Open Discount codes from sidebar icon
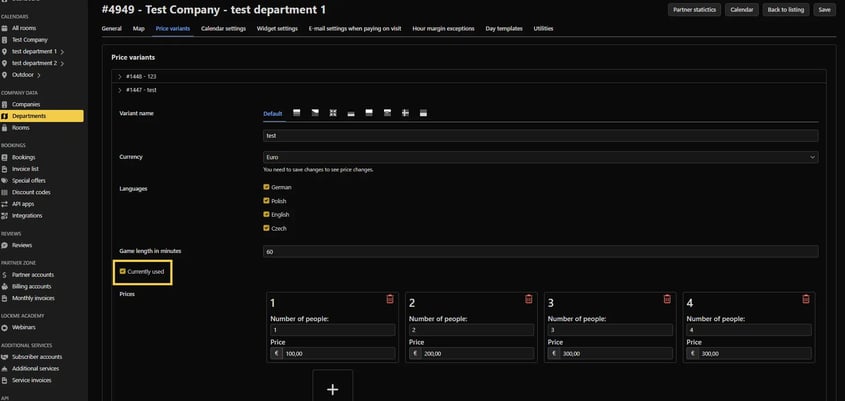This screenshot has width=845, height=401. [5, 192]
